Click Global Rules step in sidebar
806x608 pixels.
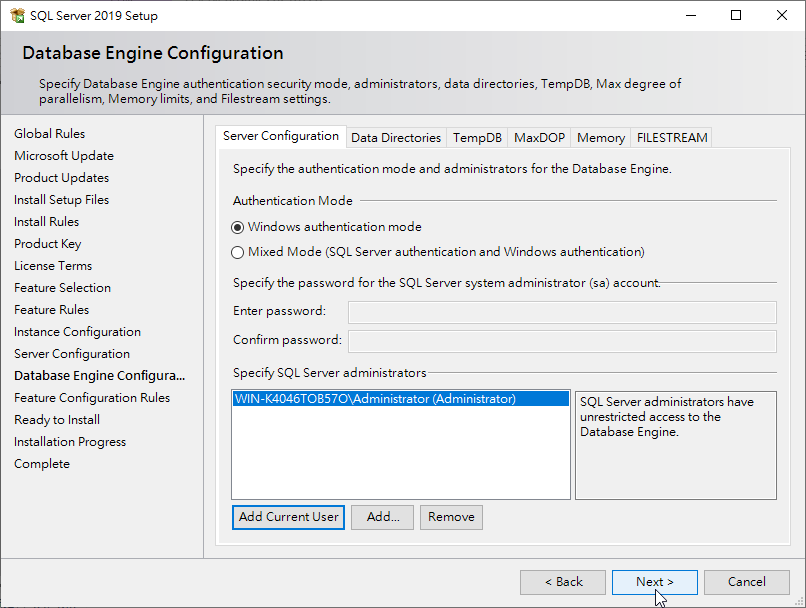pyautogui.click(x=50, y=134)
